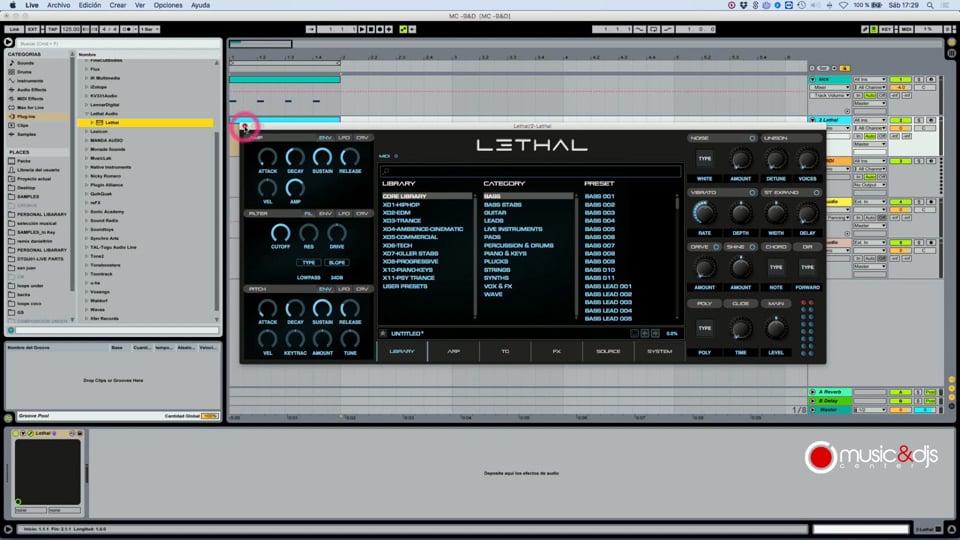Choose LEADS category in Lethal
The image size is (960, 540).
493,220
